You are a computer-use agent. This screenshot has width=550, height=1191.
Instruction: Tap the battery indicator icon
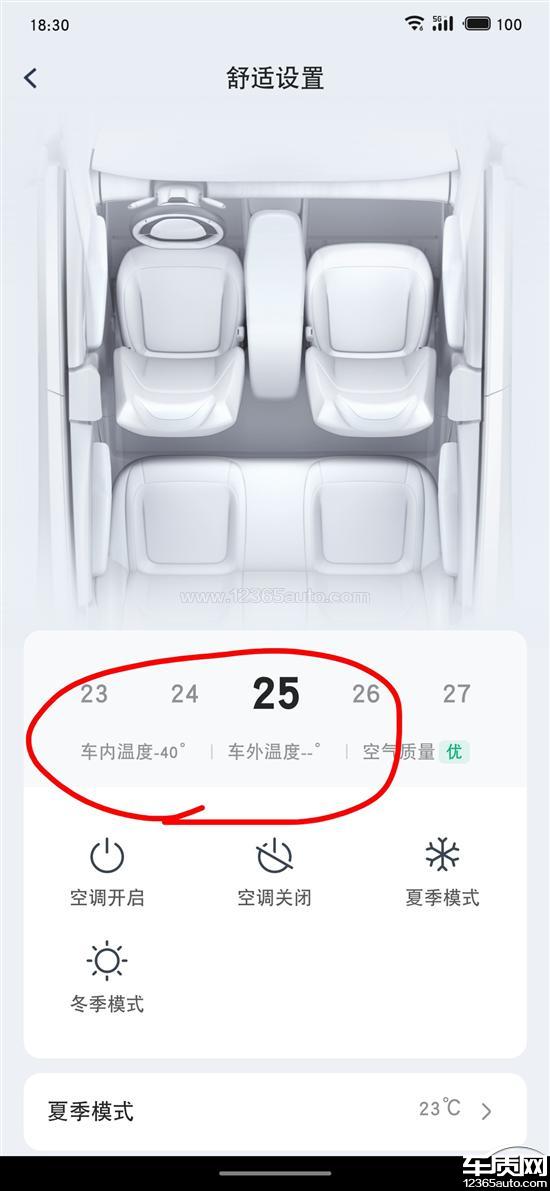[478, 24]
